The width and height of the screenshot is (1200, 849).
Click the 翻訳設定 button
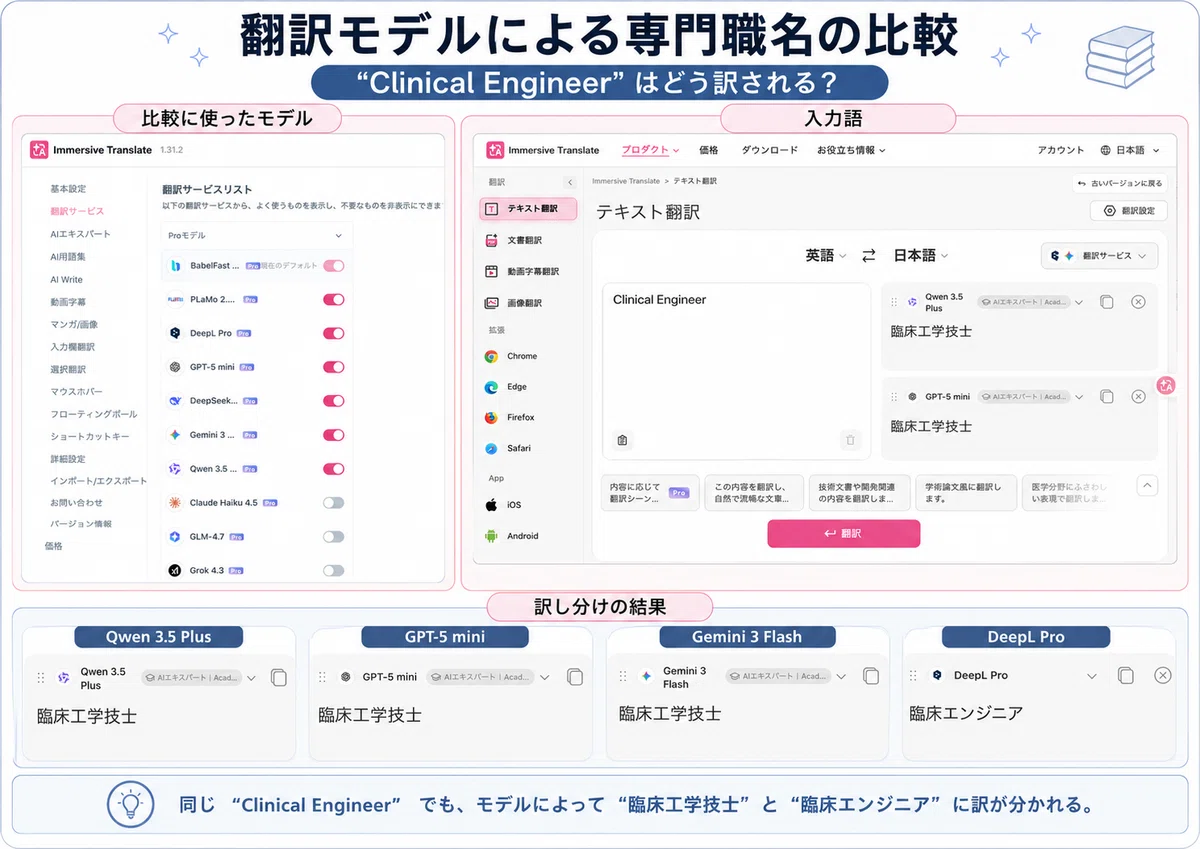(x=1129, y=211)
